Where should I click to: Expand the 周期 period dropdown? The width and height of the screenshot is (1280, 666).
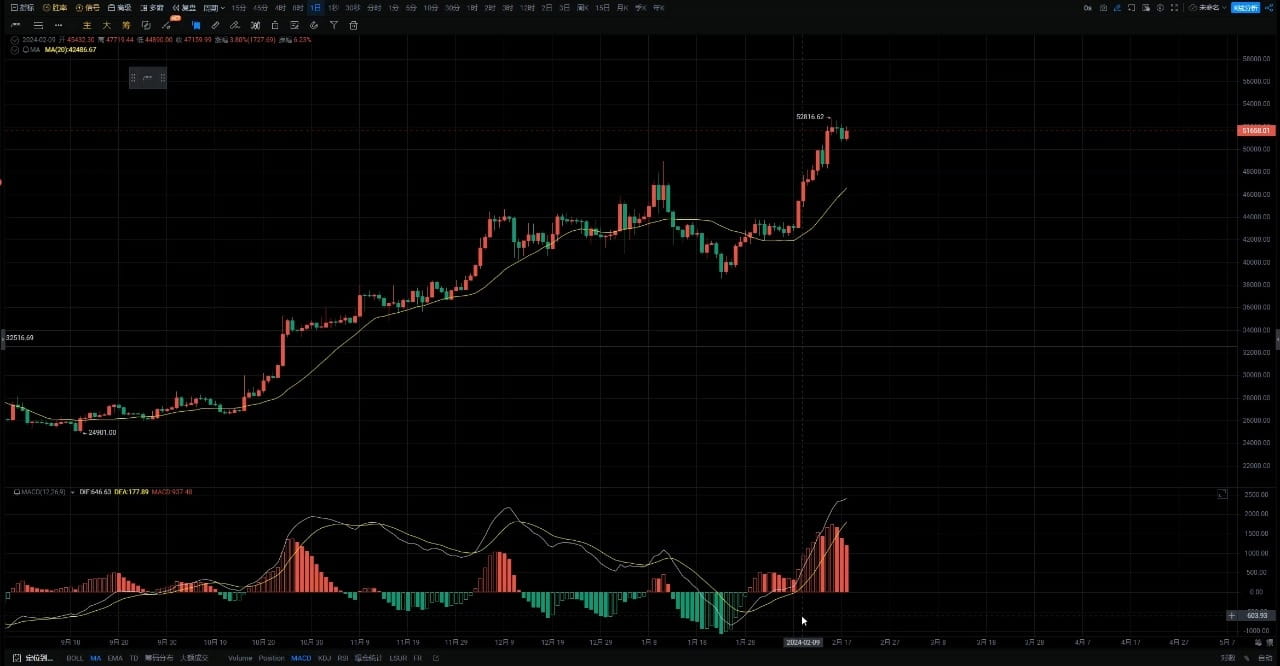click(x=214, y=8)
